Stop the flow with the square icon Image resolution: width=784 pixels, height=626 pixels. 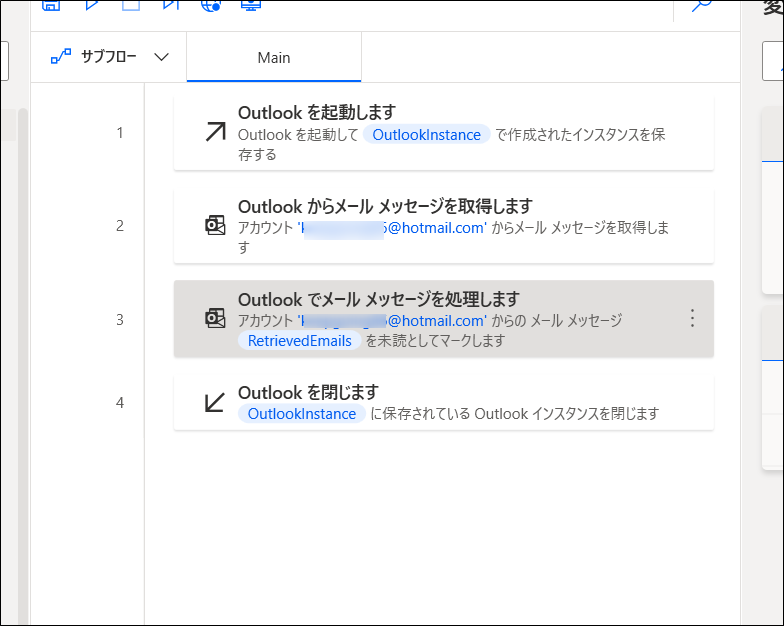tap(131, 5)
